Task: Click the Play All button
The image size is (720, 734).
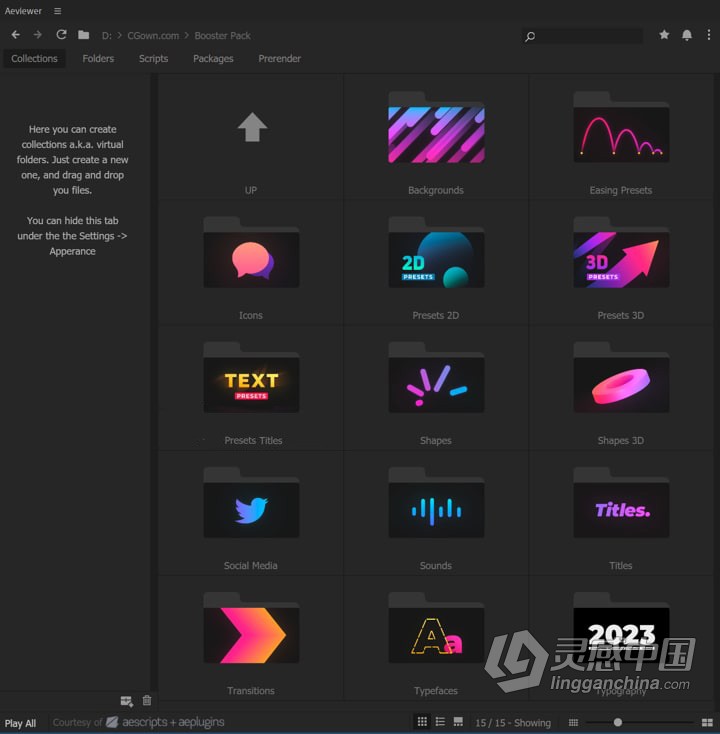Action: coord(21,723)
